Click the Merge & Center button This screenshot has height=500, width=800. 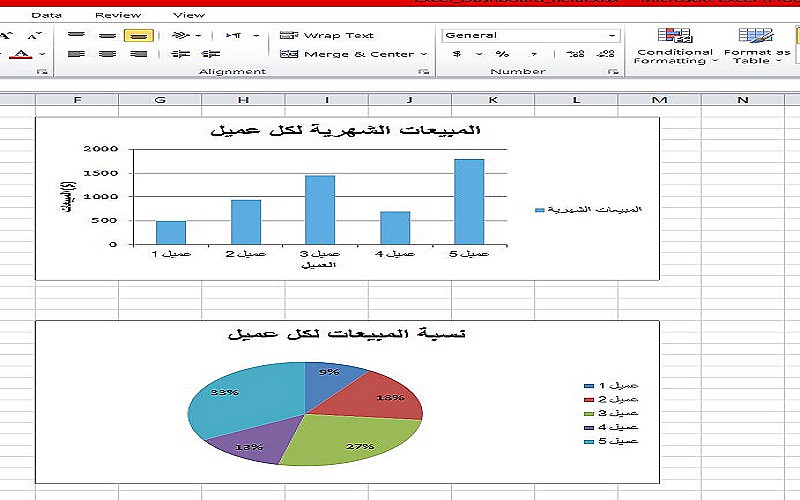pyautogui.click(x=347, y=54)
